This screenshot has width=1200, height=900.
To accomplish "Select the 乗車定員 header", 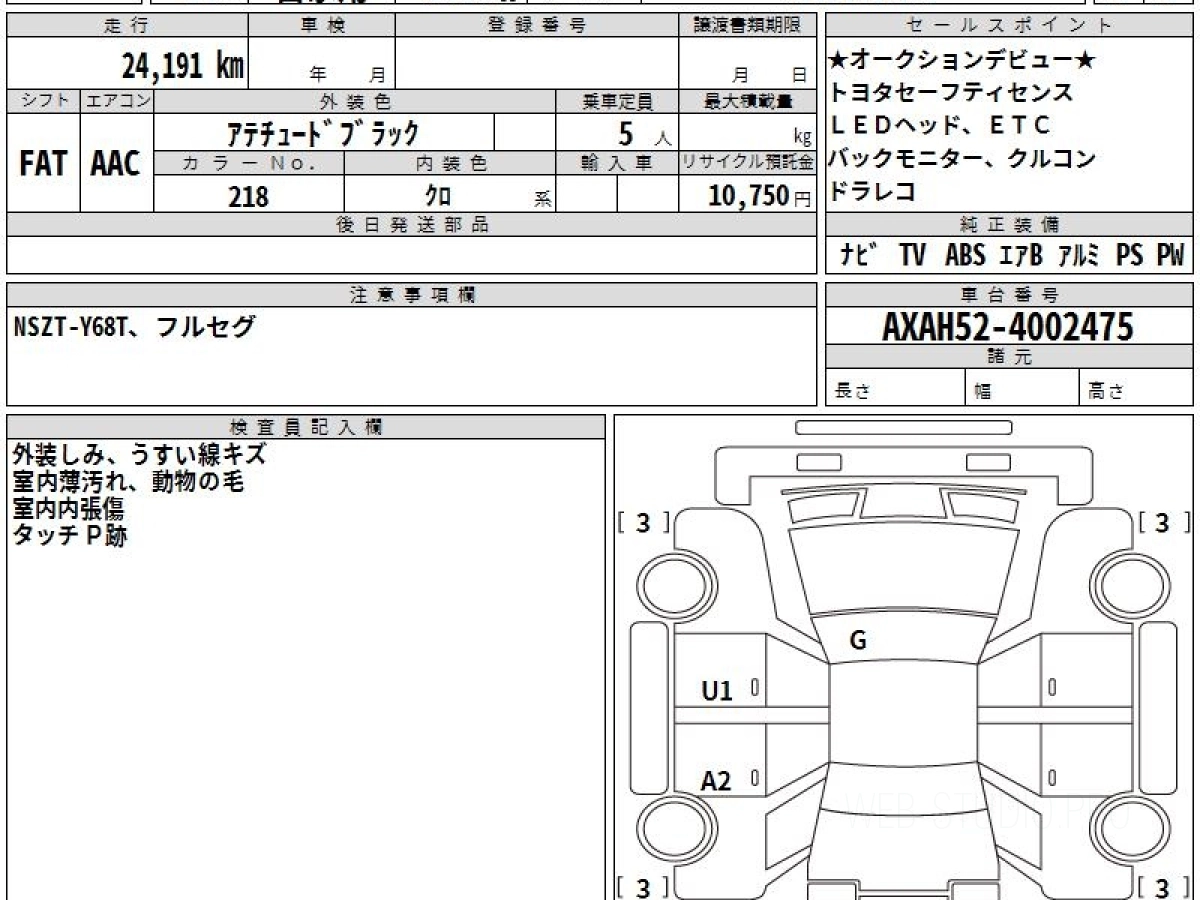I will [x=617, y=101].
